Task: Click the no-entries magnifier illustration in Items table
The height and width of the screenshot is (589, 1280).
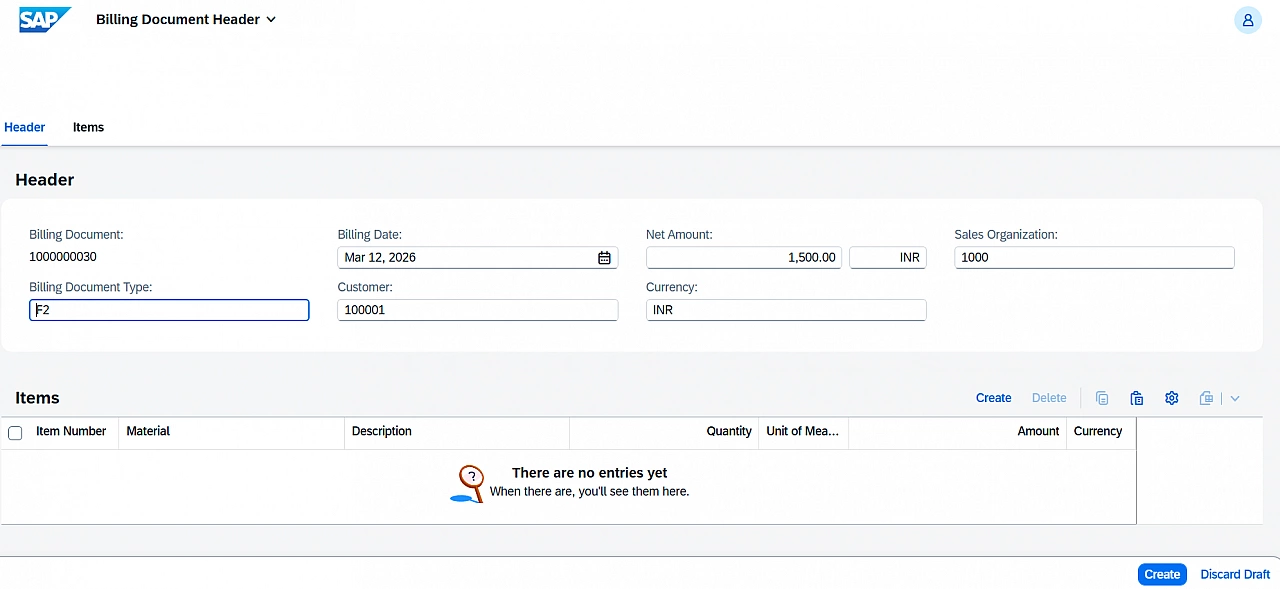Action: [x=468, y=484]
